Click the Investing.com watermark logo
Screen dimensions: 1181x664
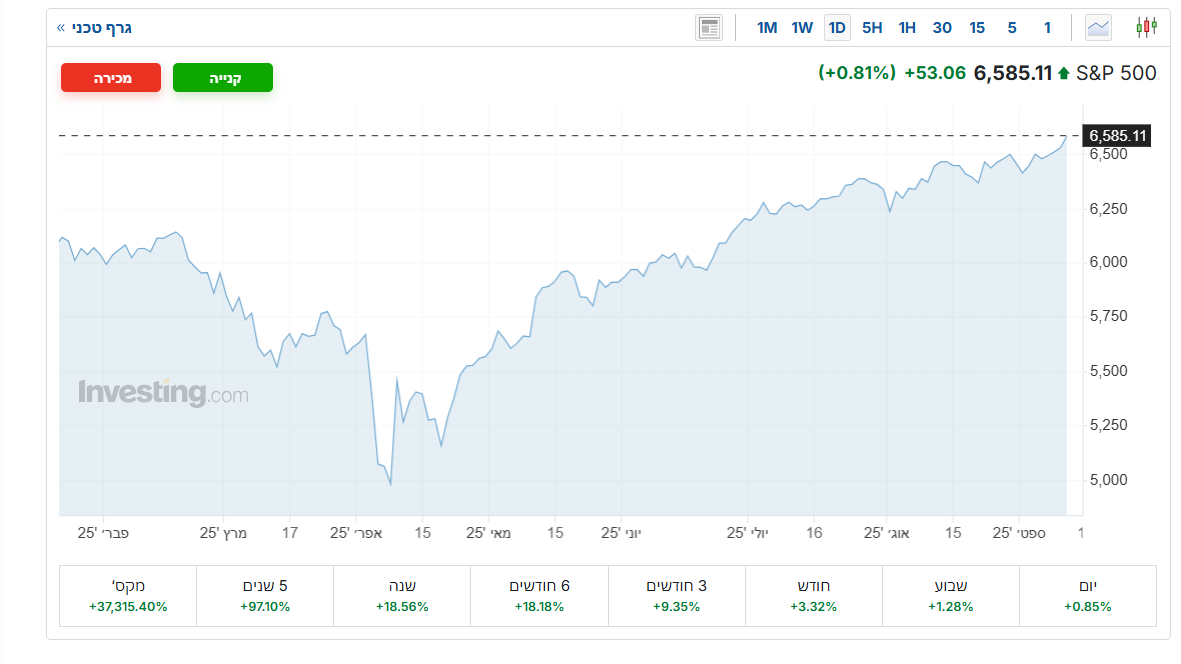163,393
